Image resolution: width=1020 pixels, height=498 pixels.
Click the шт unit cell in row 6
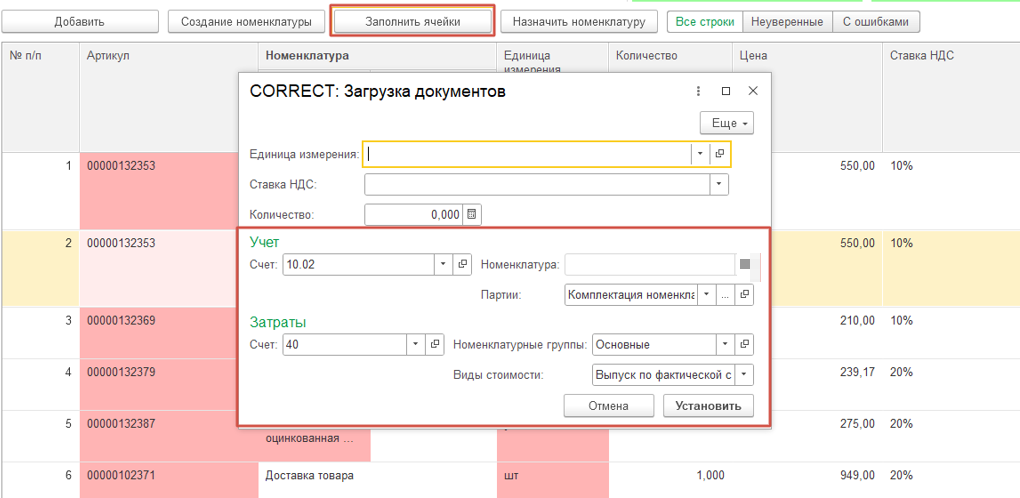click(x=552, y=480)
